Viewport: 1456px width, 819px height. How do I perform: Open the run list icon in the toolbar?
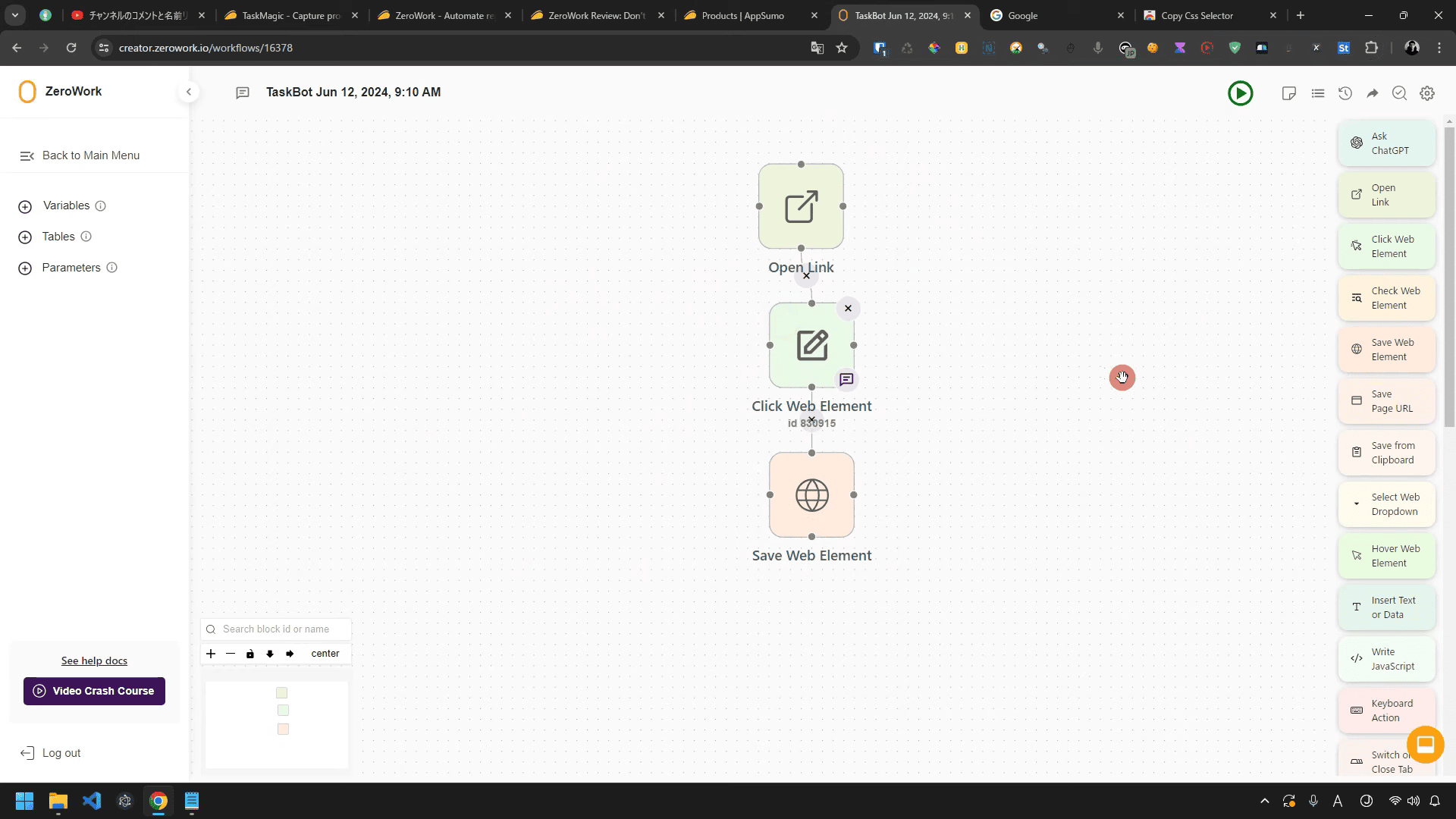(x=1317, y=93)
